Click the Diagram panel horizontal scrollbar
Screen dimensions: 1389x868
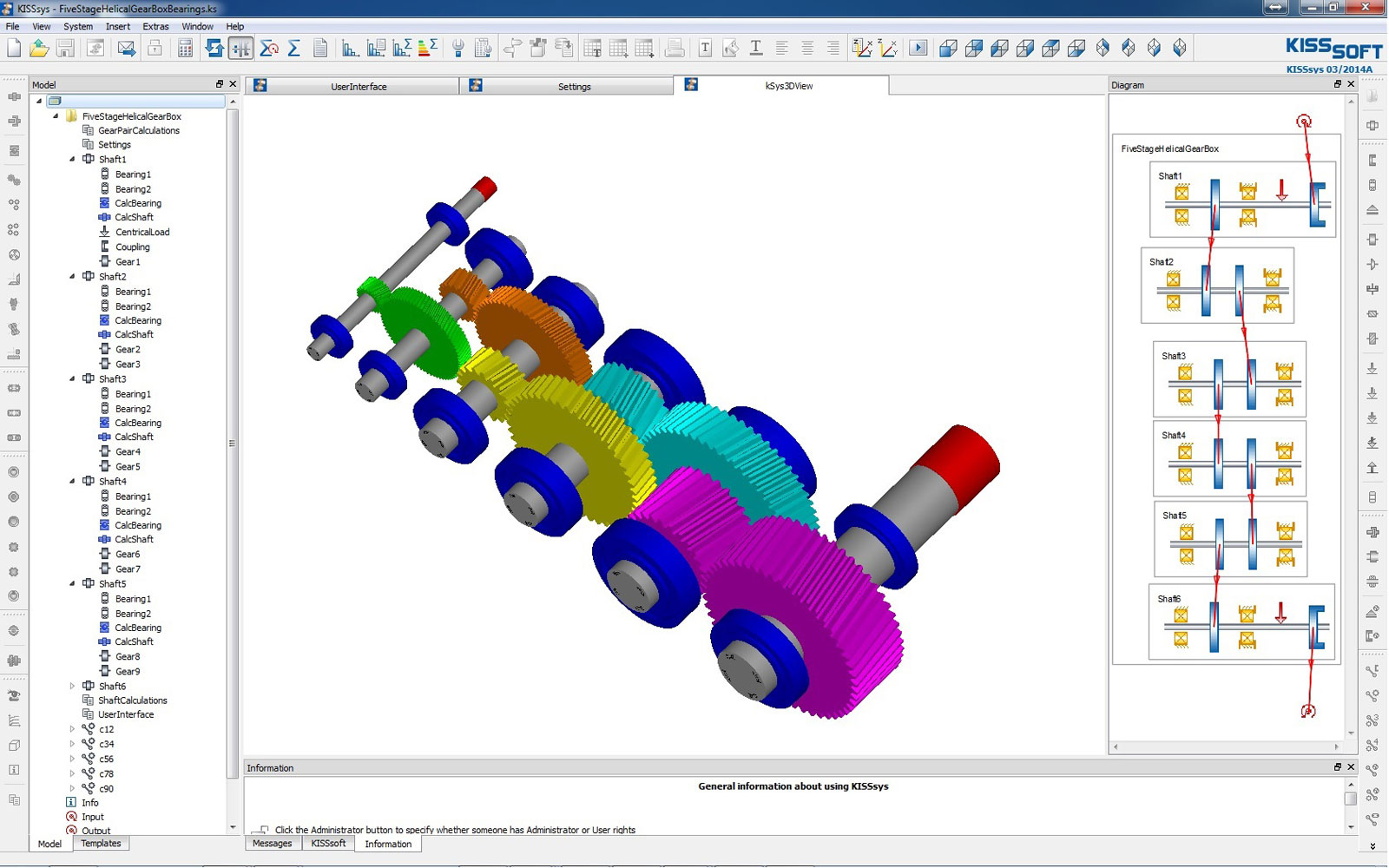(1225, 746)
